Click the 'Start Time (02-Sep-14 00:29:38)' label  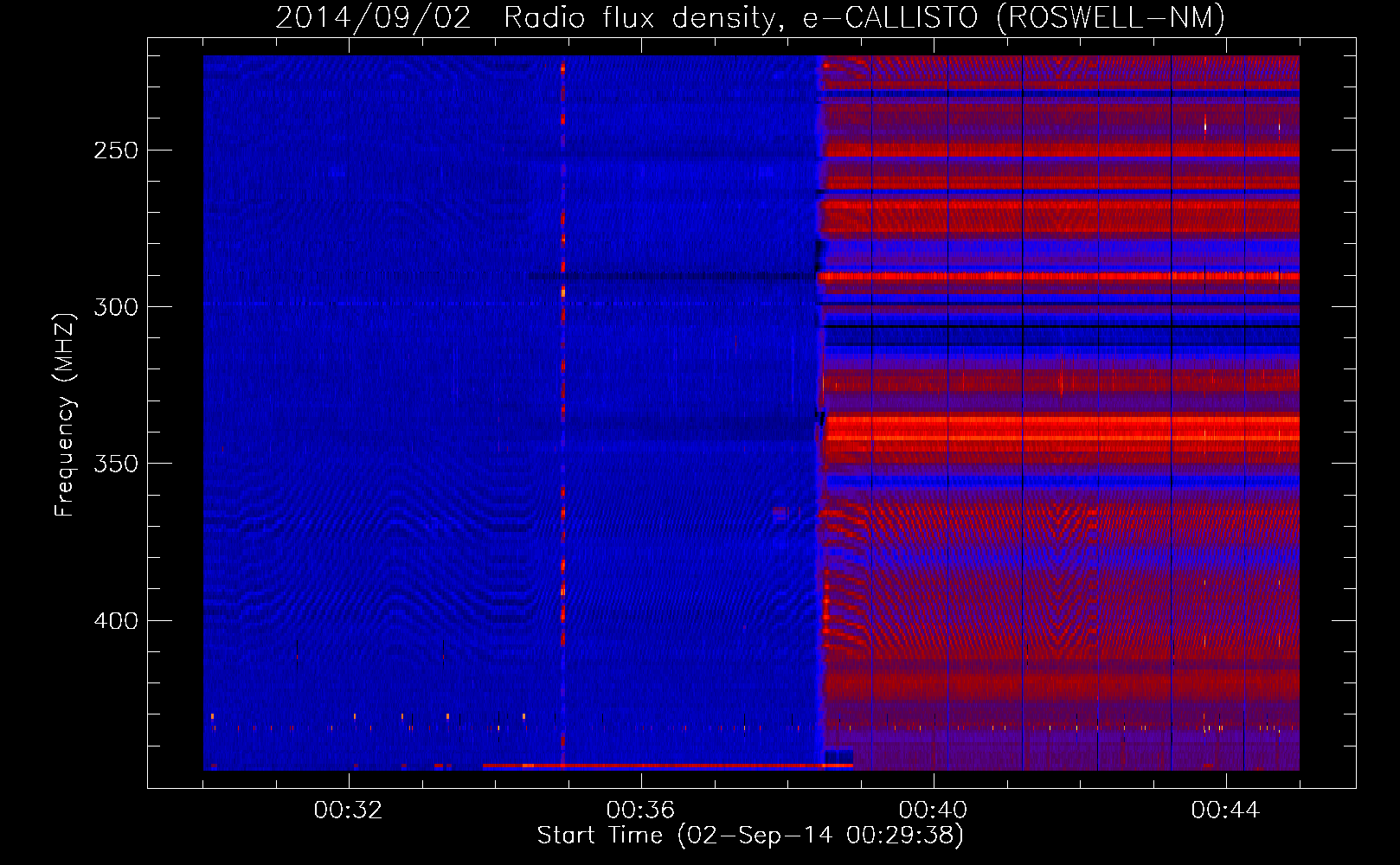coord(750,836)
